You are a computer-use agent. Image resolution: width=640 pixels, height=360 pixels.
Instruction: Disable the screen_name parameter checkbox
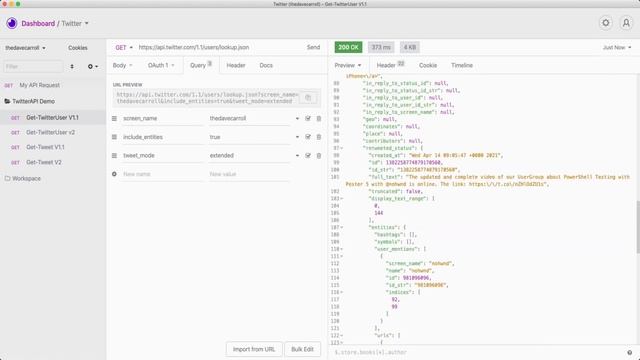308,118
